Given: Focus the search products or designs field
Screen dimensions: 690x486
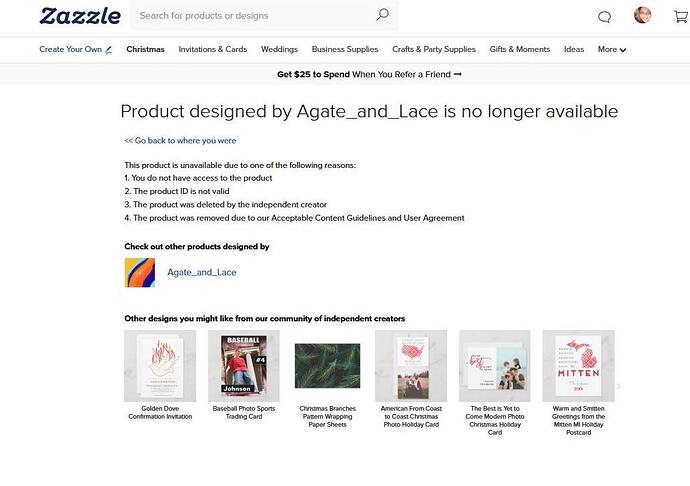Looking at the screenshot, I should pyautogui.click(x=255, y=16).
